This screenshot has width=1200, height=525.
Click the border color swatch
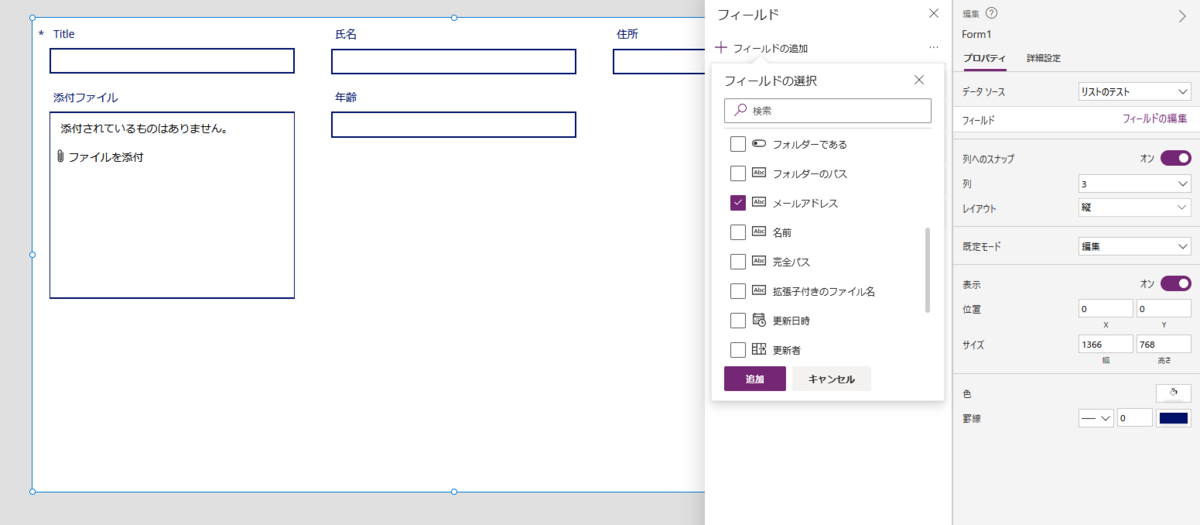pyautogui.click(x=1174, y=418)
